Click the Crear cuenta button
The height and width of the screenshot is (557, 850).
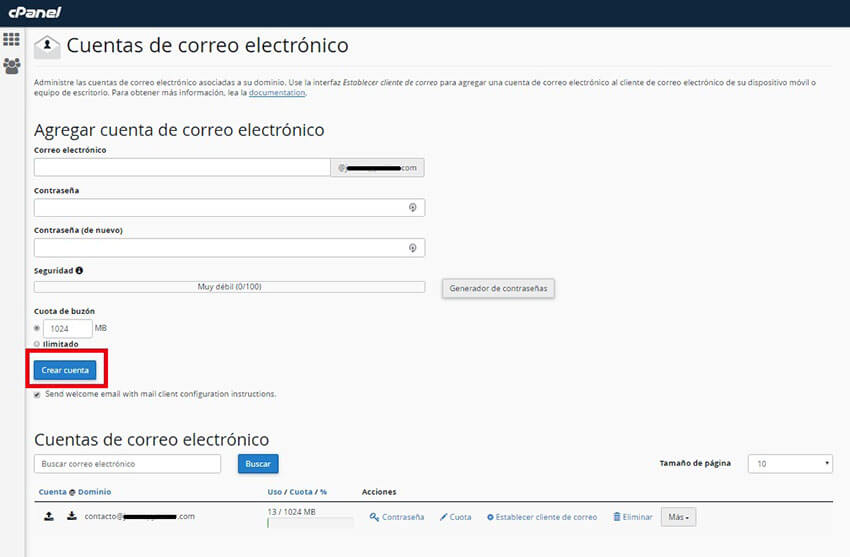(65, 370)
